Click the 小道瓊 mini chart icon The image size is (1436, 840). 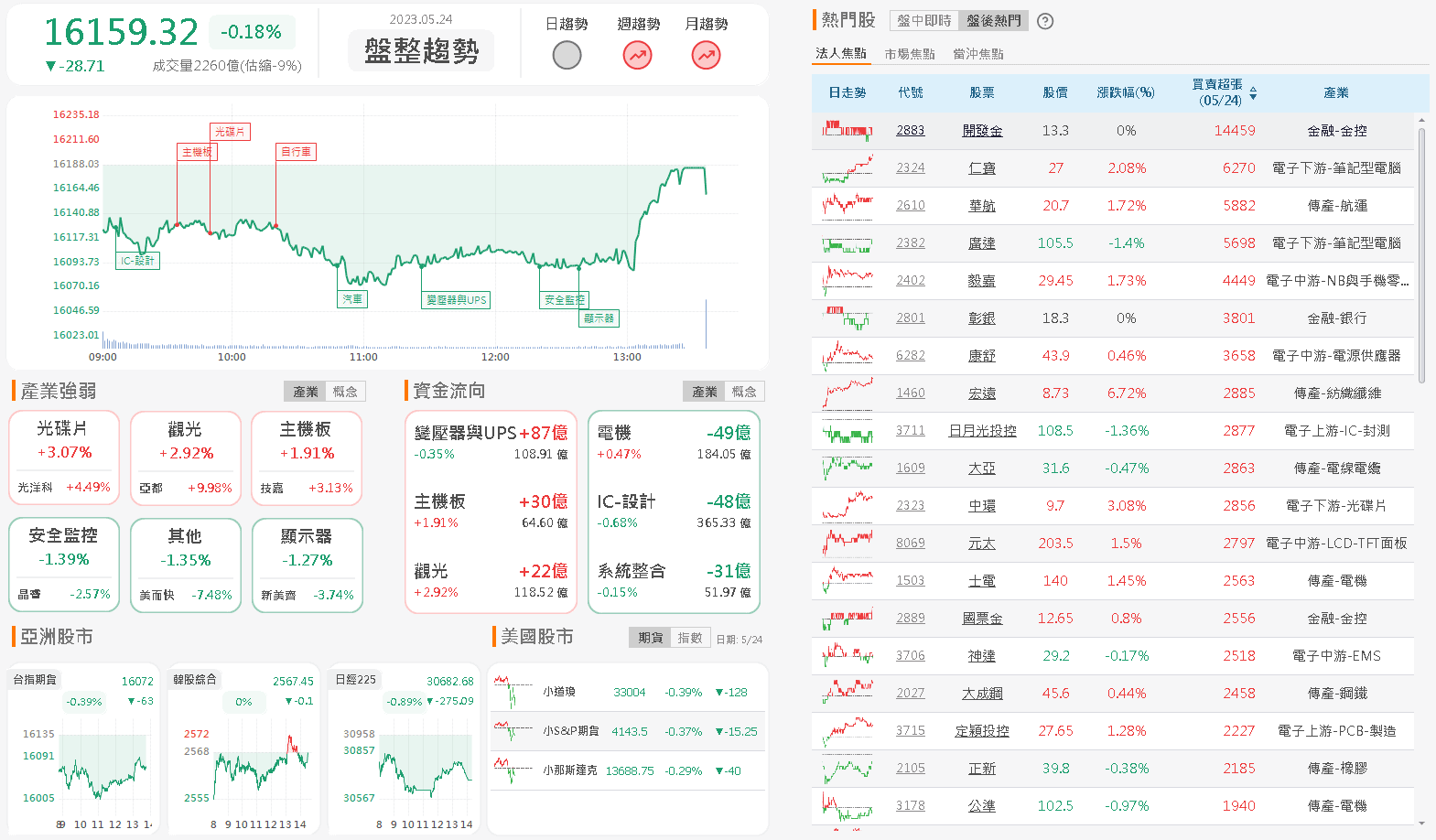pos(513,692)
